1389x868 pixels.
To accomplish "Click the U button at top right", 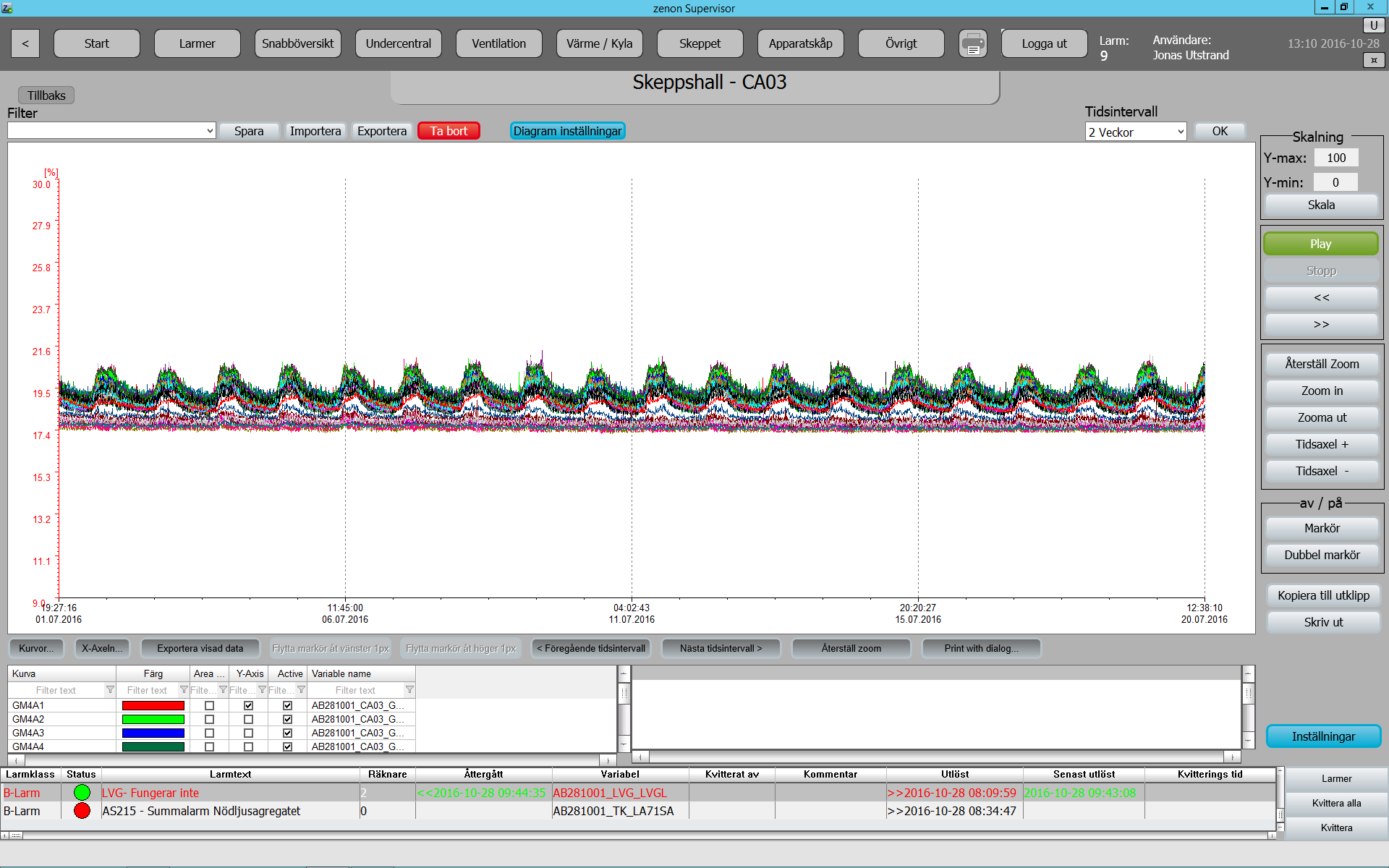I will coord(1373,25).
